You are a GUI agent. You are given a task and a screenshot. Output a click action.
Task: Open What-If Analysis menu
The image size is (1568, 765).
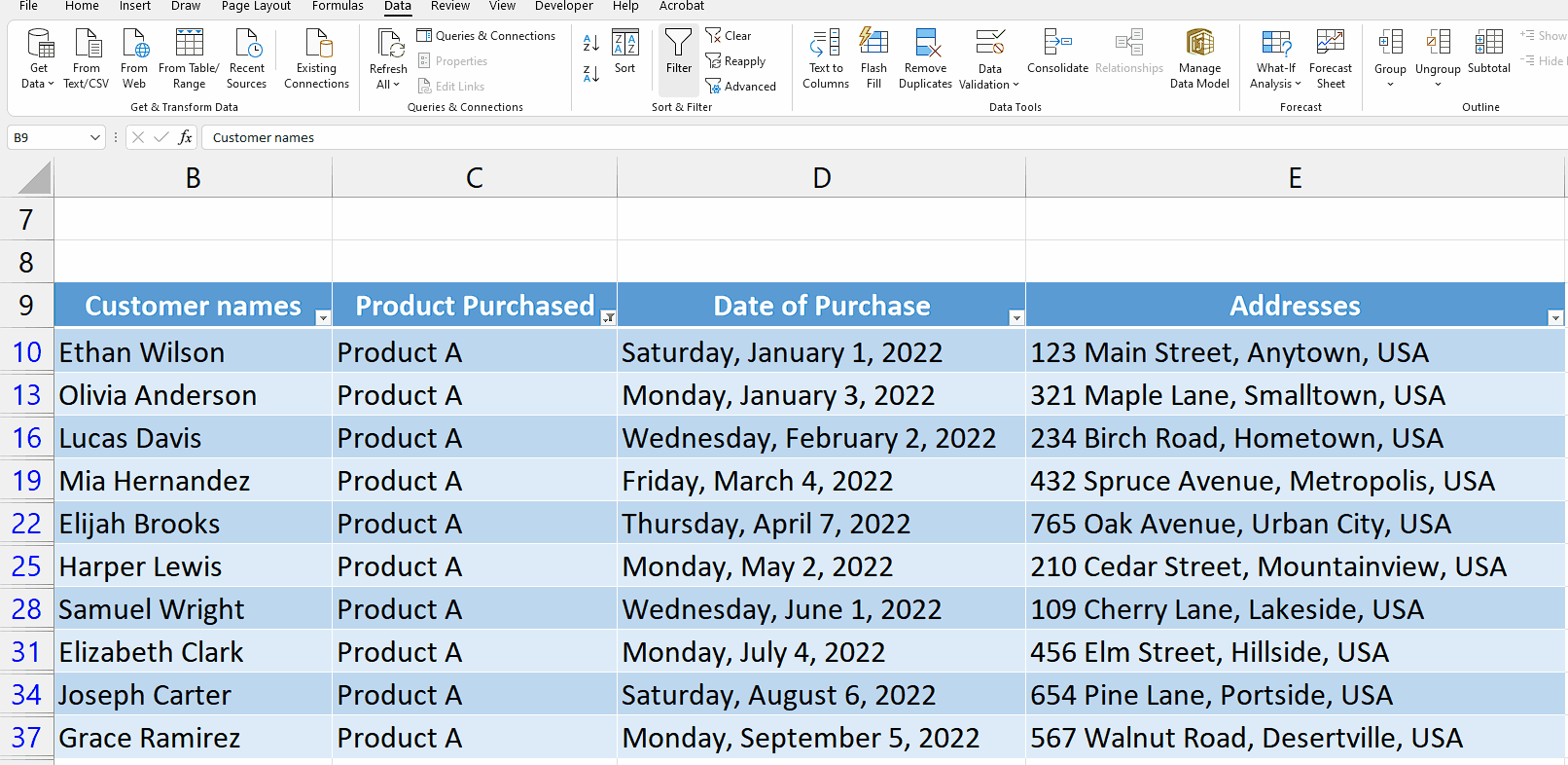pos(1275,58)
